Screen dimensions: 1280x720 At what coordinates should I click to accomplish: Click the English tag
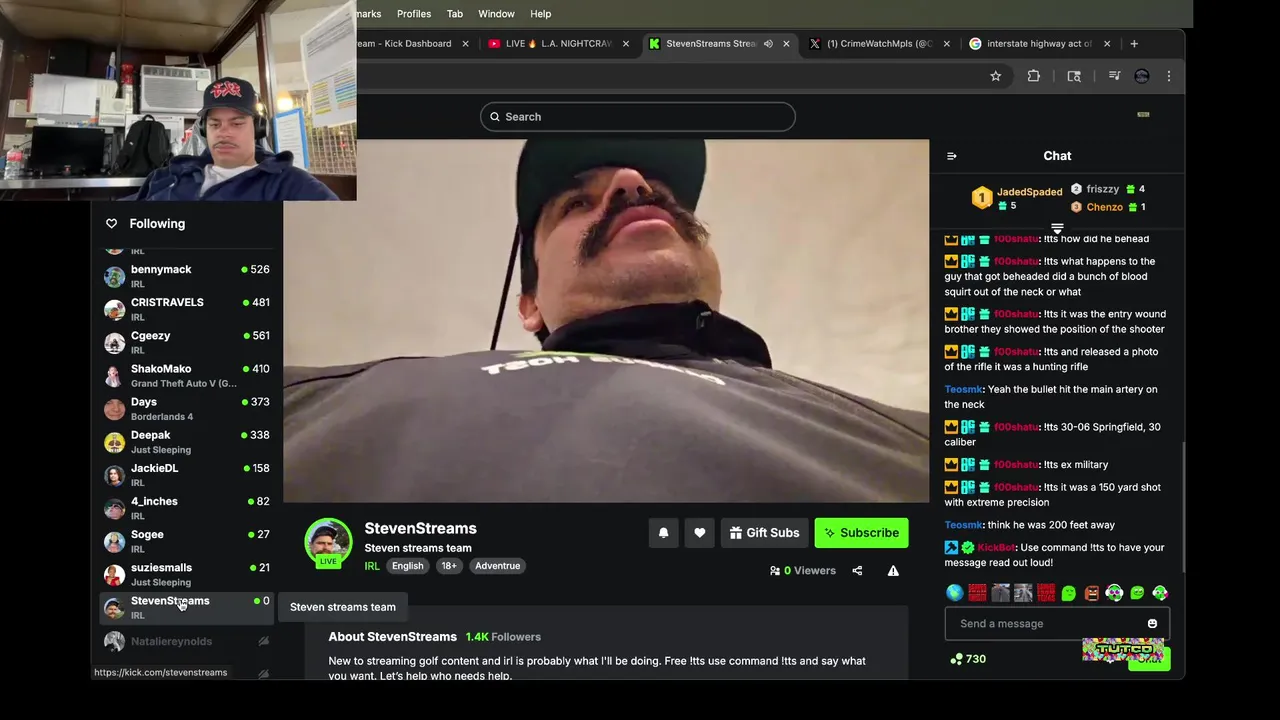tap(407, 566)
